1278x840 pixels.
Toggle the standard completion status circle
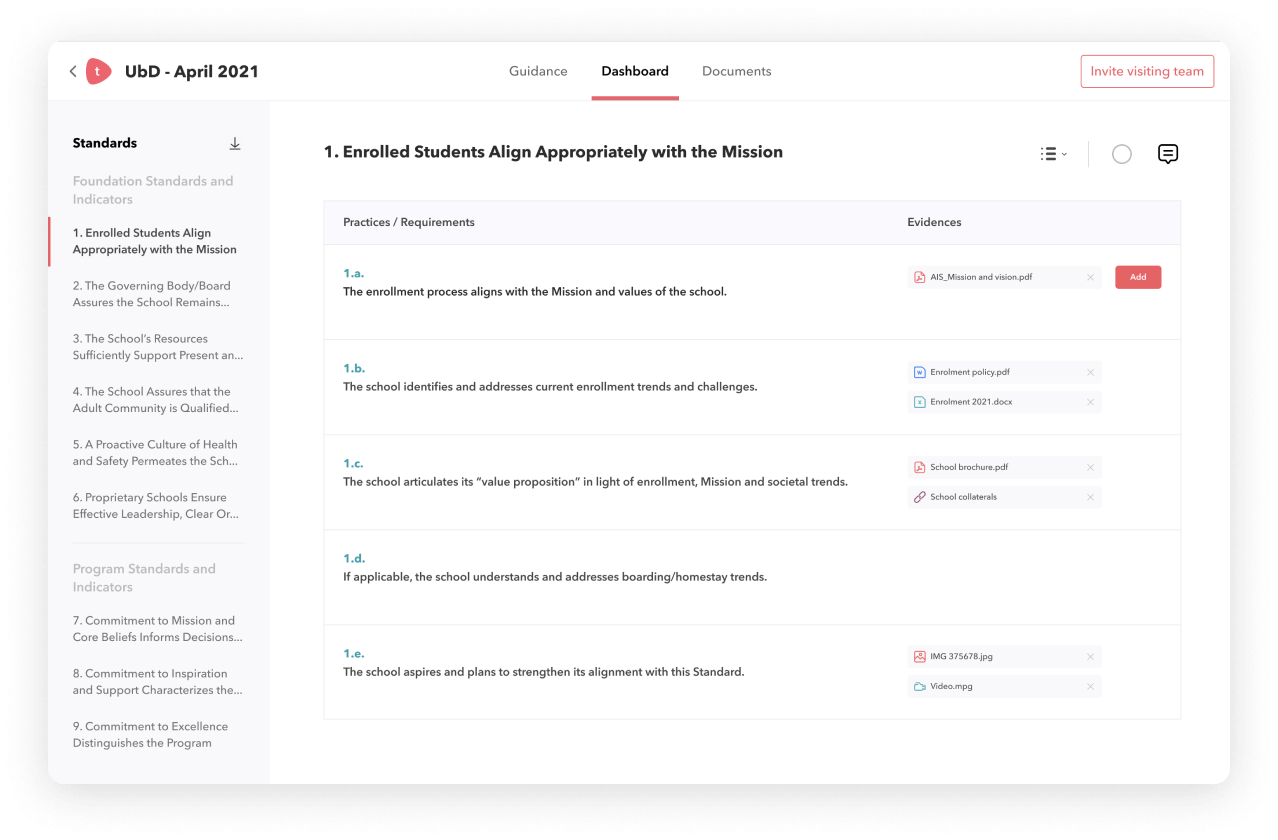tap(1122, 154)
